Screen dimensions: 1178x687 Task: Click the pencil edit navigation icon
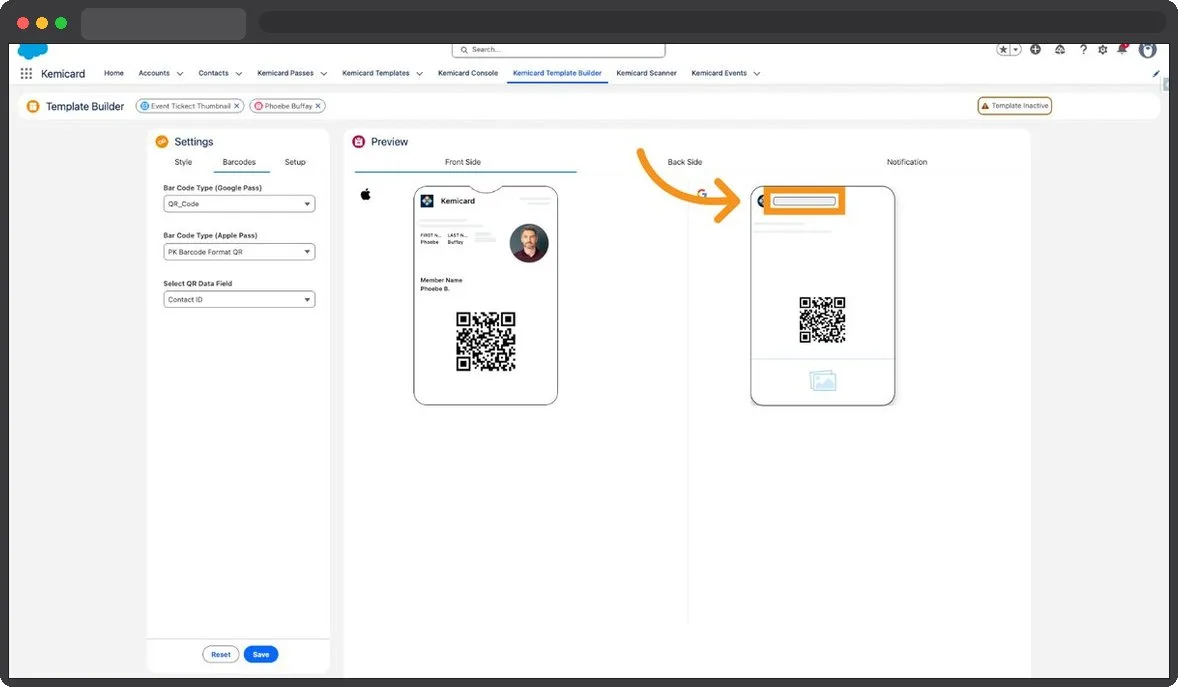[x=1155, y=74]
